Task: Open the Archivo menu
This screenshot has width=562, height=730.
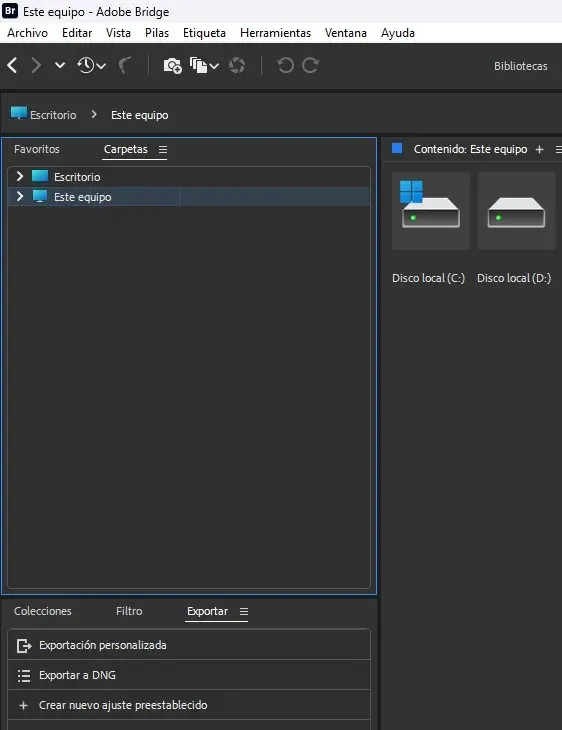Action: pos(27,33)
